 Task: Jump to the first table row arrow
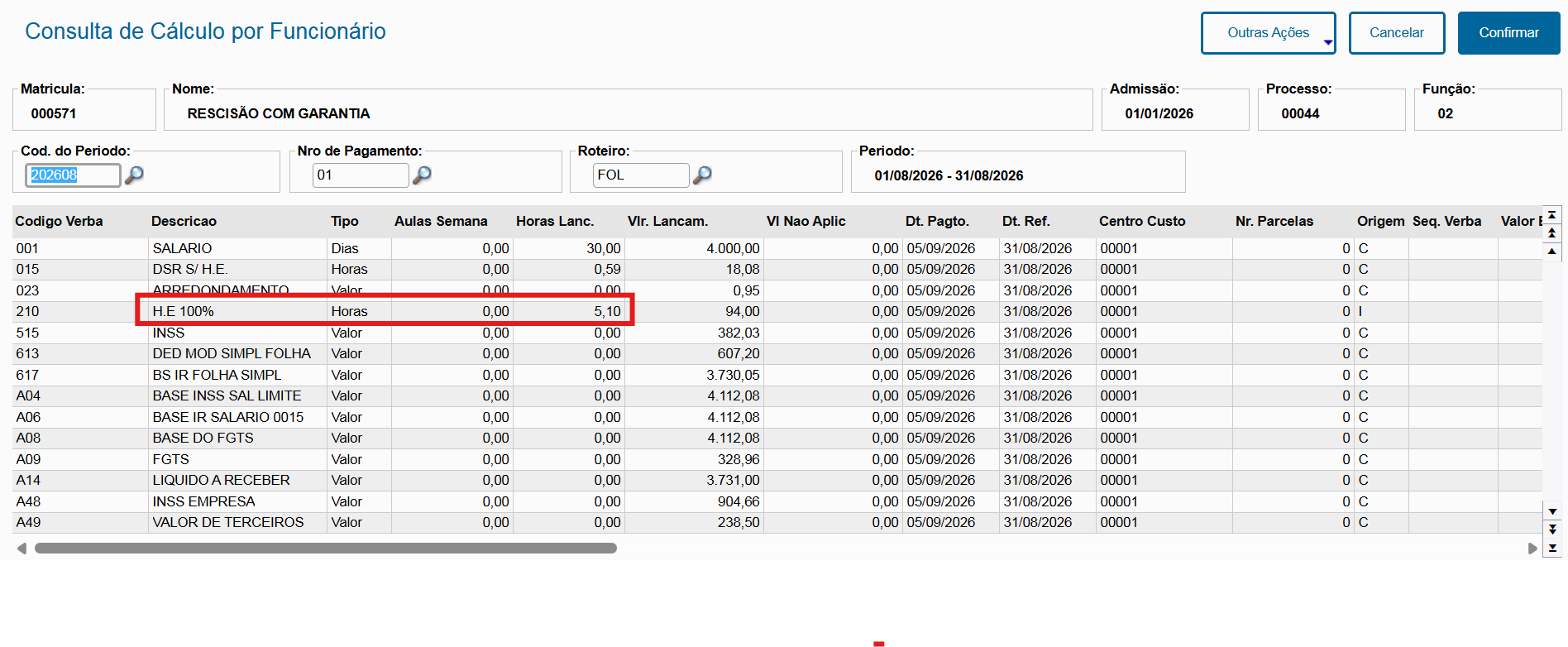tap(1552, 215)
